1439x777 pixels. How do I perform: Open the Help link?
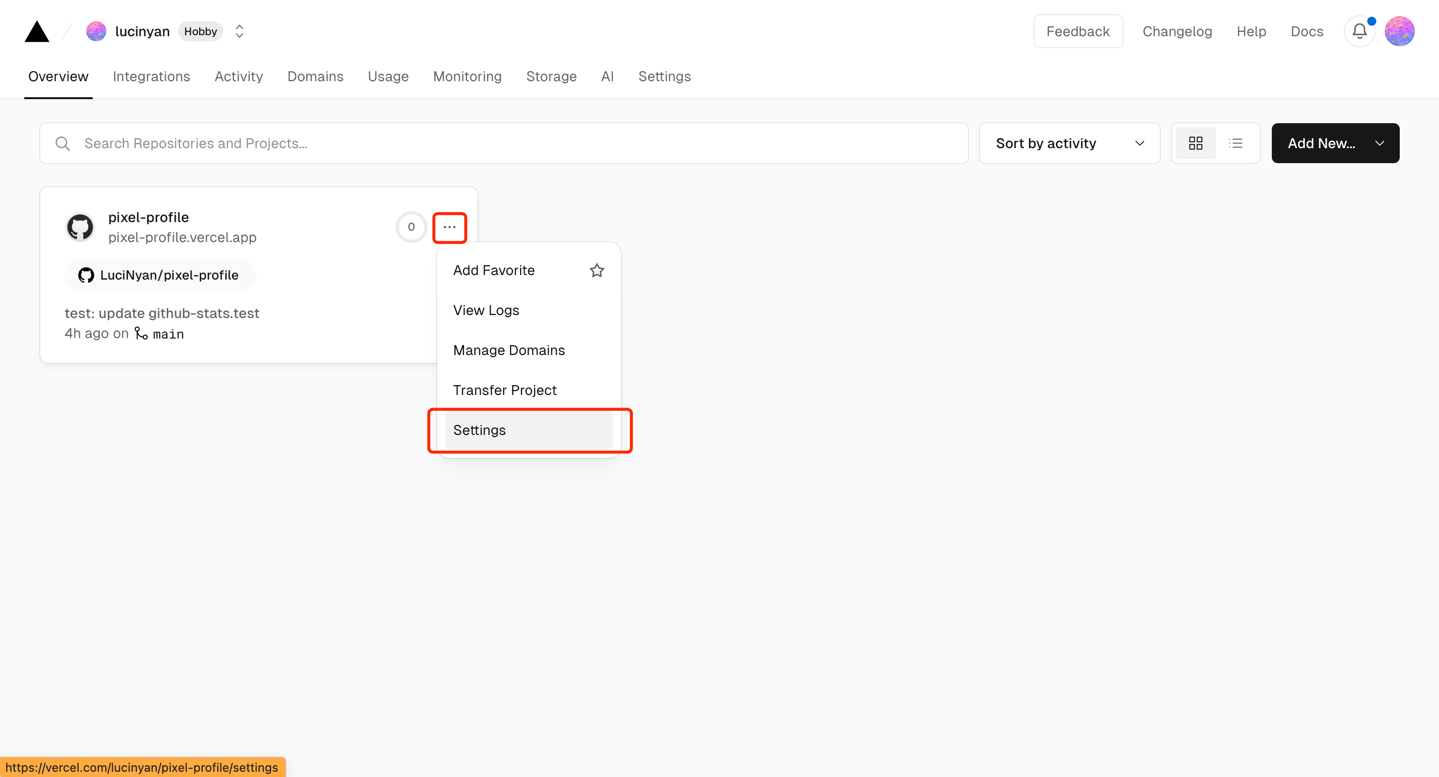tap(1251, 31)
